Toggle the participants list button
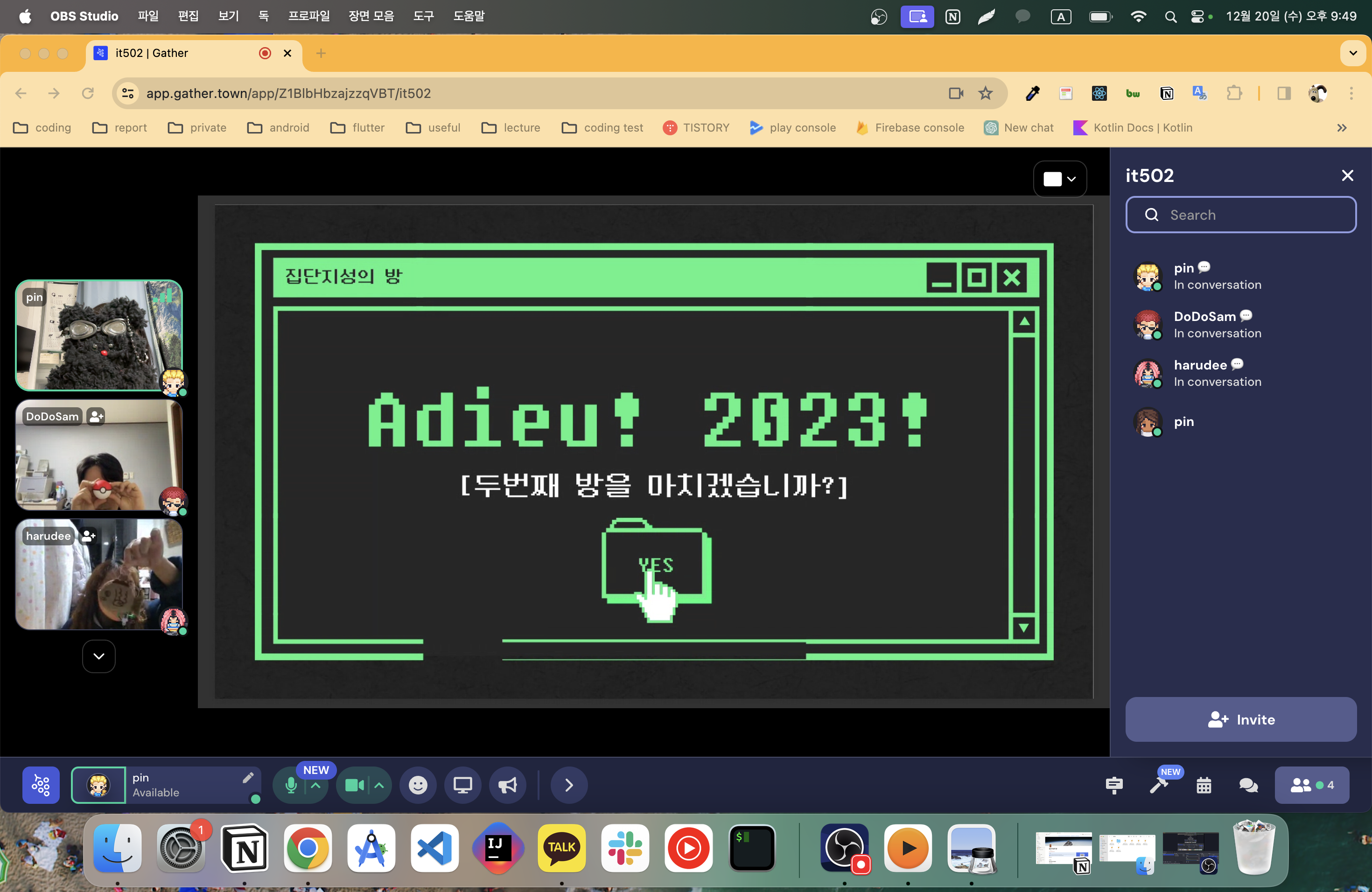This screenshot has width=1372, height=892. pos(1311,785)
